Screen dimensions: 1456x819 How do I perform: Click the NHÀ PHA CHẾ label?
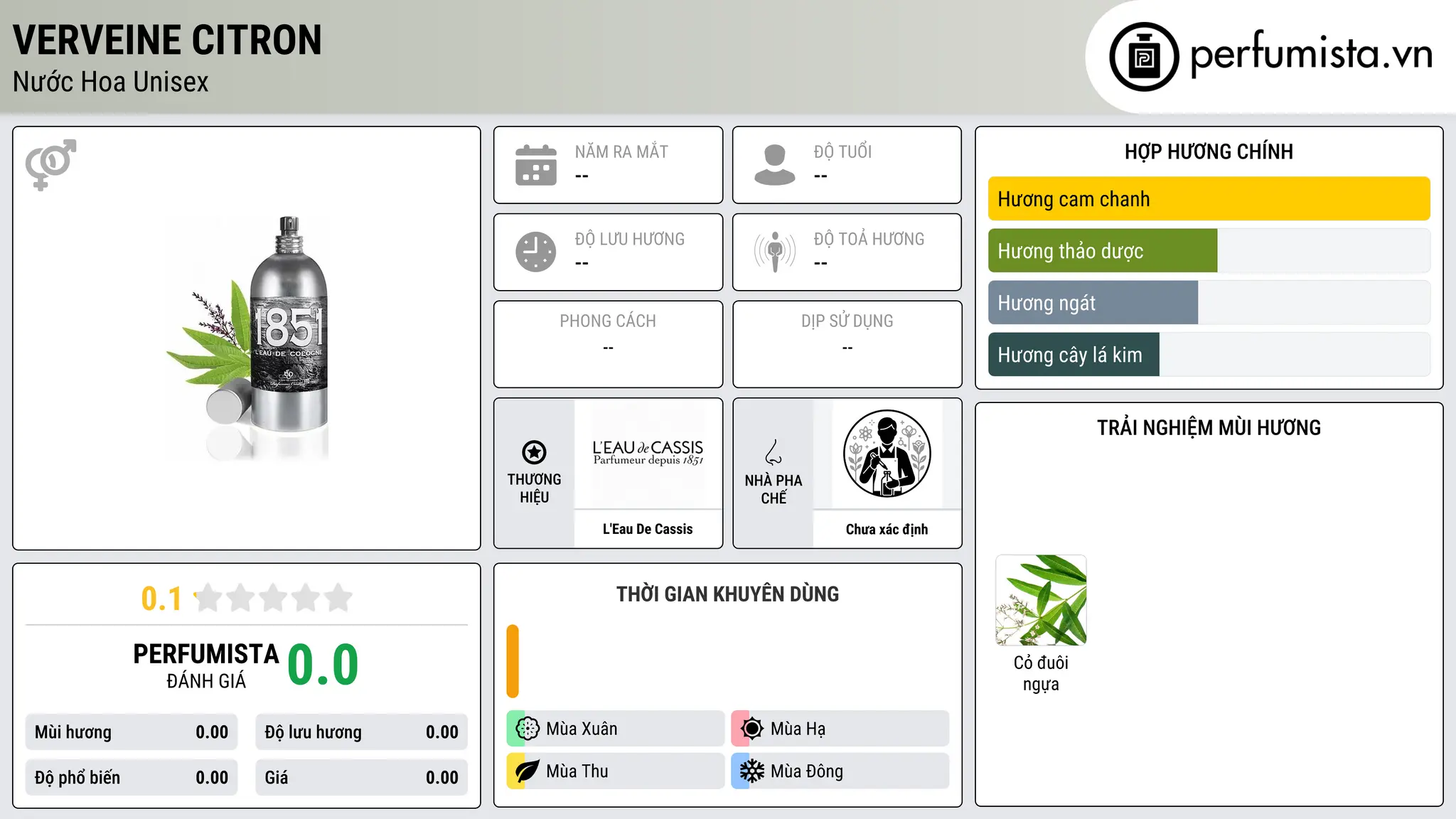pyautogui.click(x=773, y=489)
